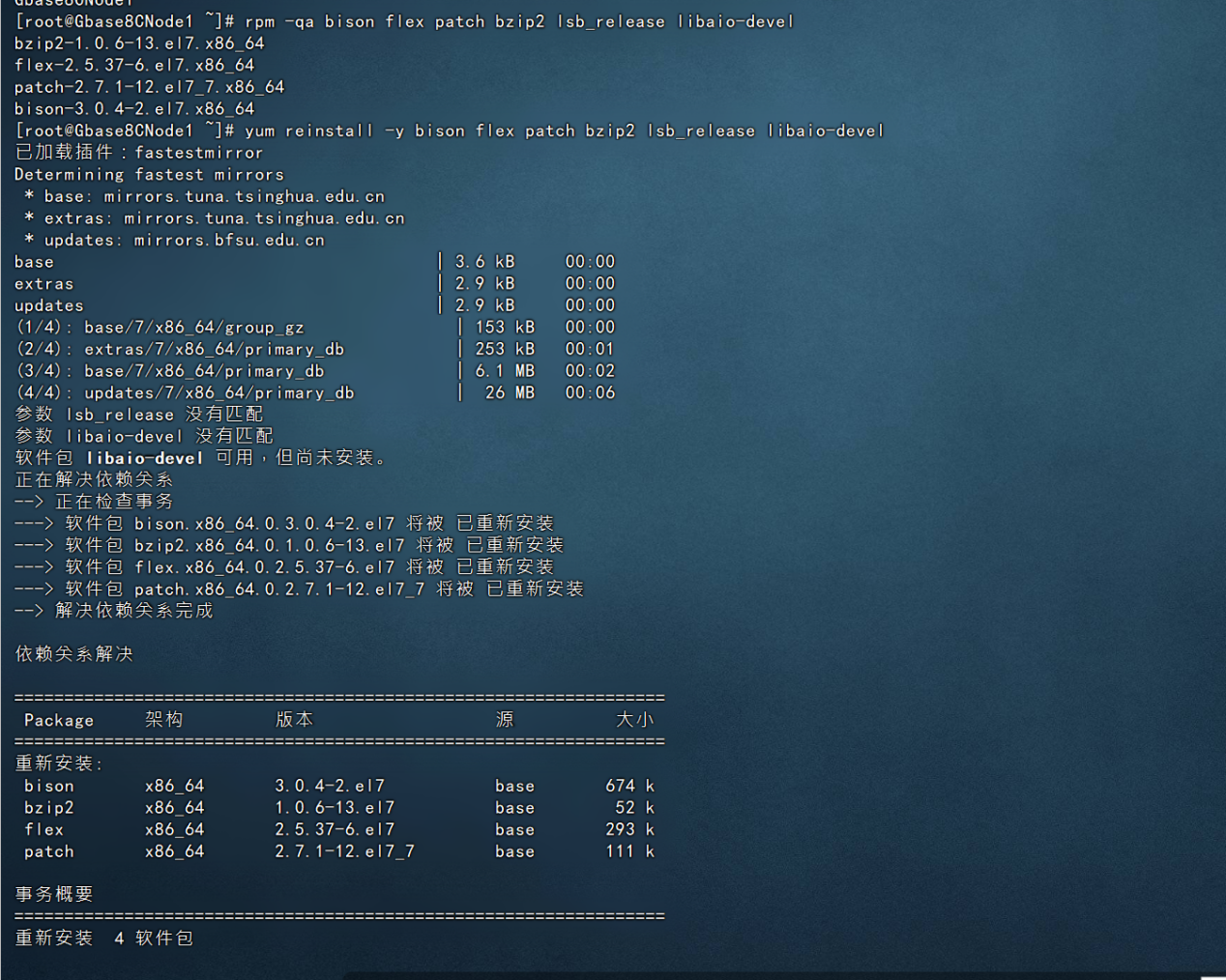
Task: Click the '正在解决依赖关系' line
Action: pos(94,480)
